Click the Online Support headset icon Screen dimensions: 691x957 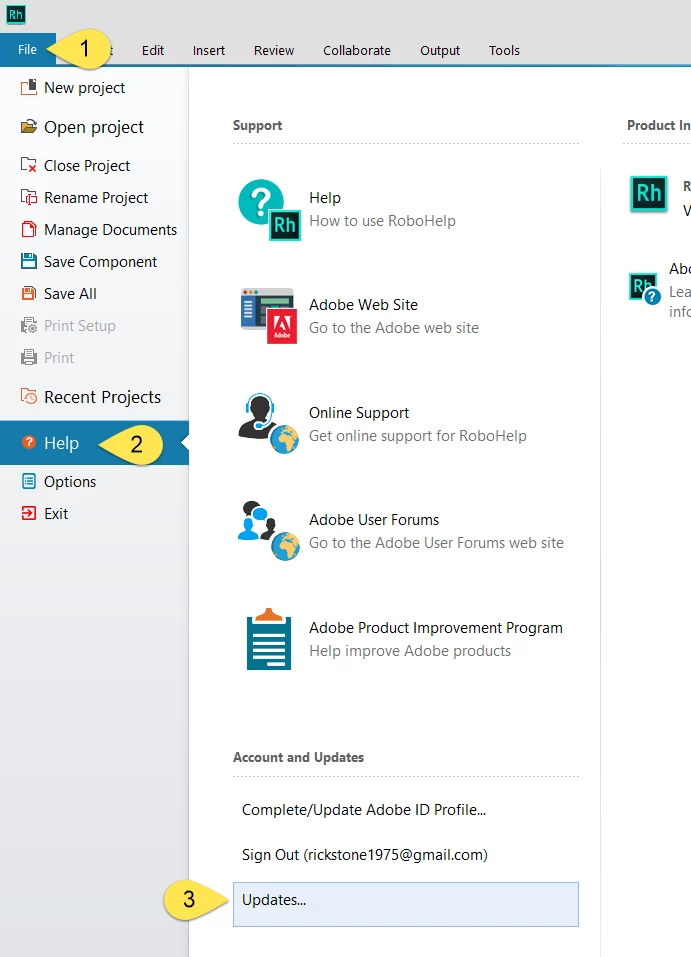269,424
